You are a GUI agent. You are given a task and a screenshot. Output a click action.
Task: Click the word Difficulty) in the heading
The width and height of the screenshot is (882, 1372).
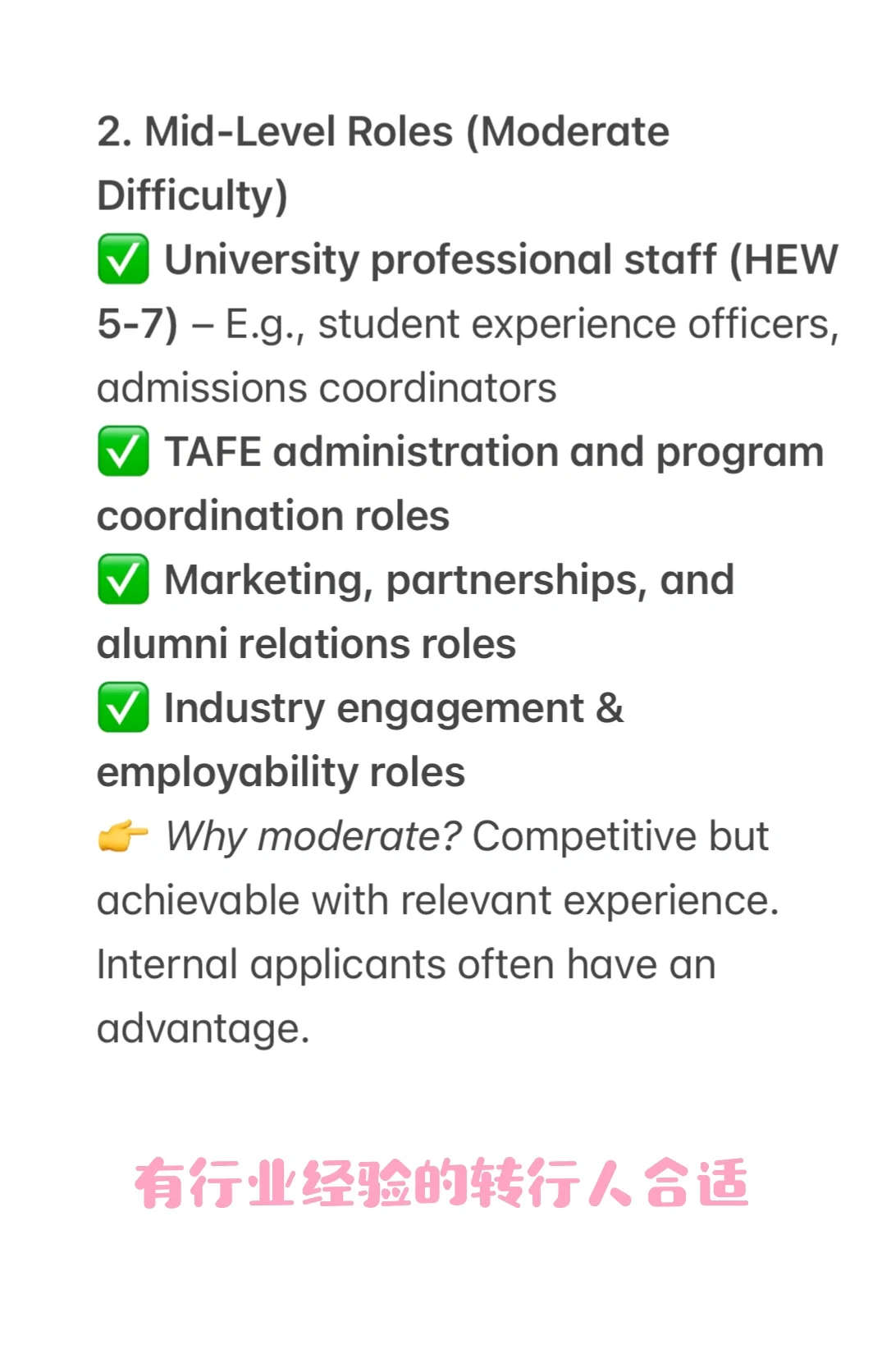[x=193, y=196]
